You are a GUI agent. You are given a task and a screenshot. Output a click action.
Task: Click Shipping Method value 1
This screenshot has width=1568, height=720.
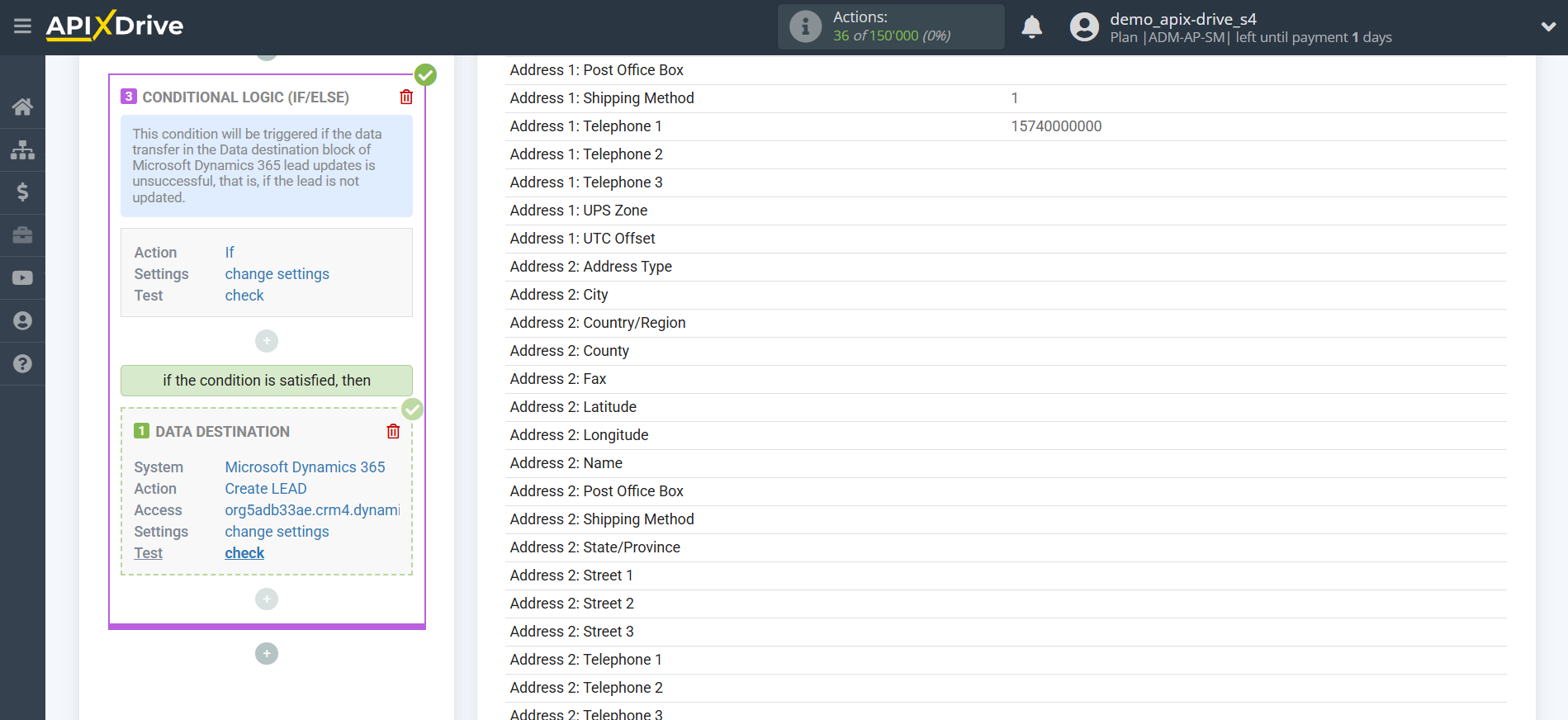point(1015,98)
